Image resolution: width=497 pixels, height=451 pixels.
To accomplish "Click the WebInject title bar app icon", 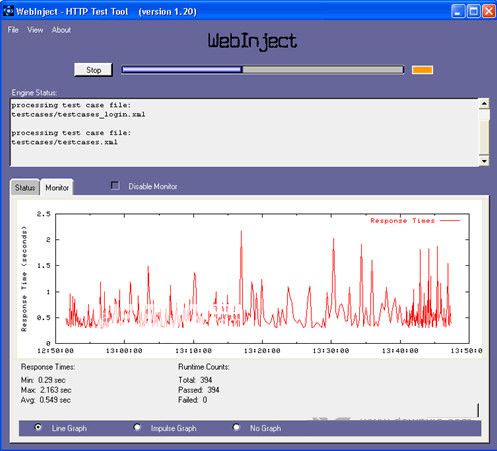I will [8, 11].
